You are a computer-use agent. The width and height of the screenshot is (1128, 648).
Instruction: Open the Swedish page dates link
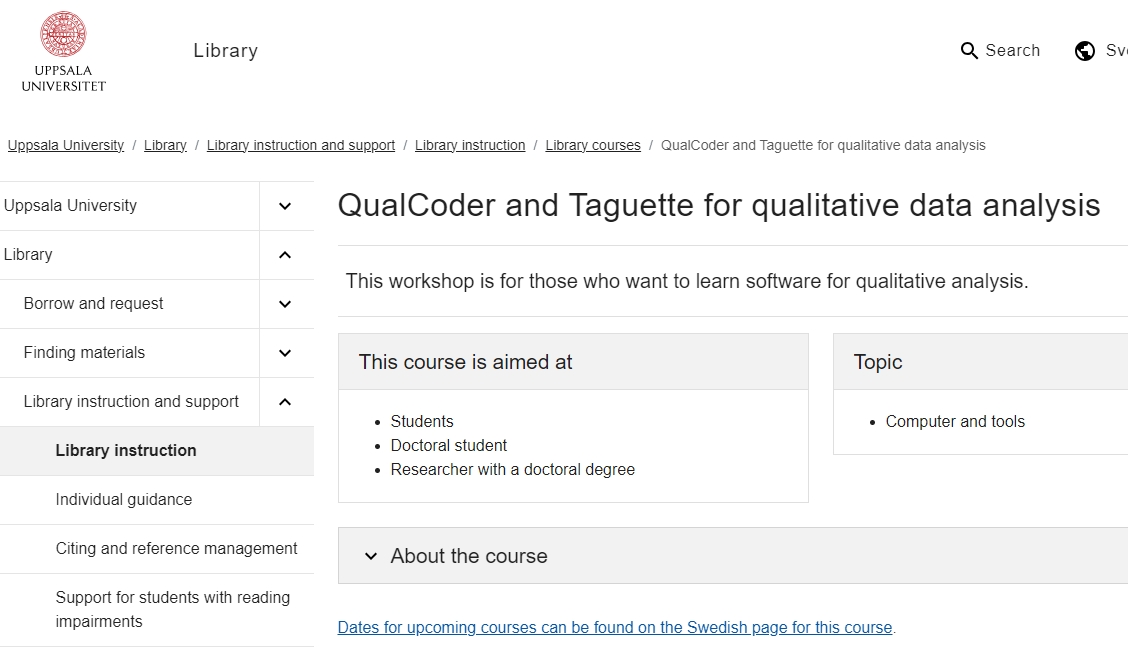[x=615, y=628]
